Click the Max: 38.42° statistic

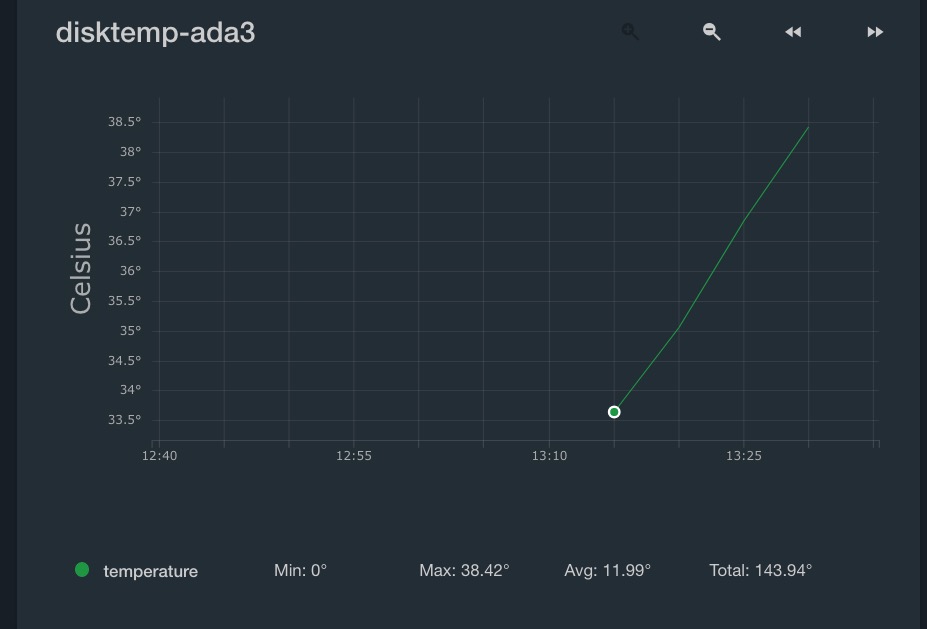464,570
